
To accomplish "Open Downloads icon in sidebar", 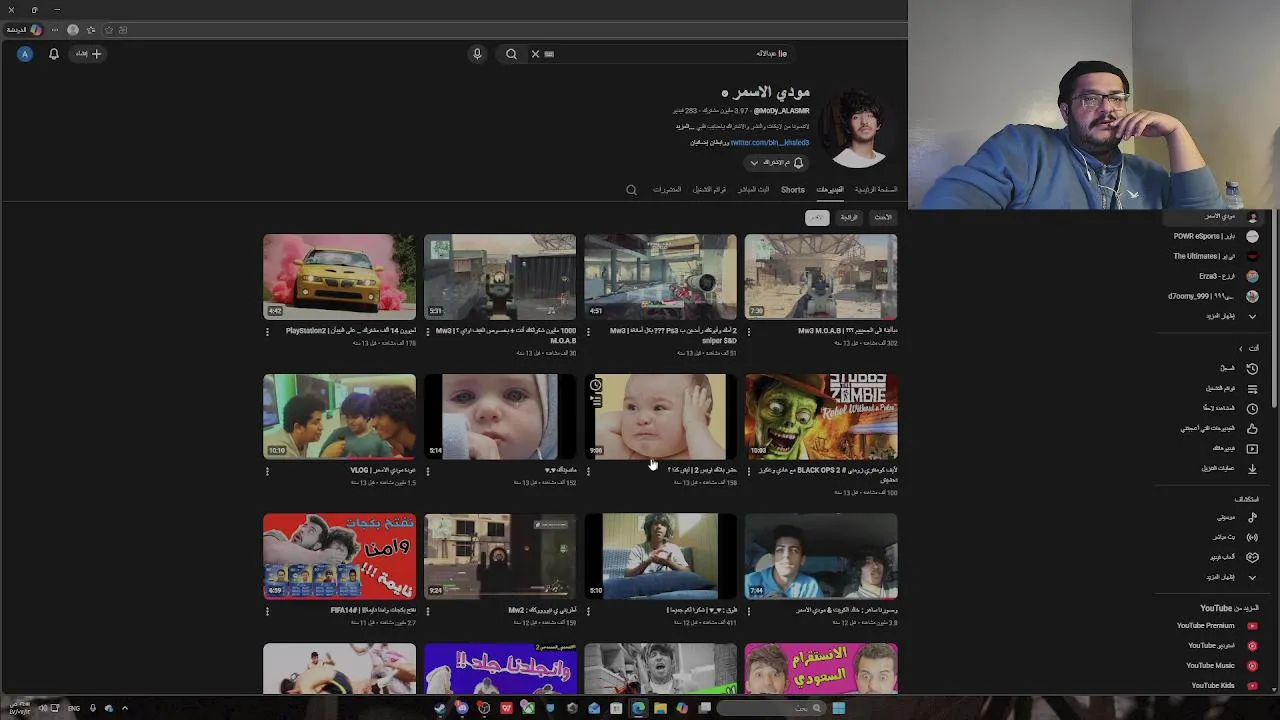I will click(x=1252, y=468).
